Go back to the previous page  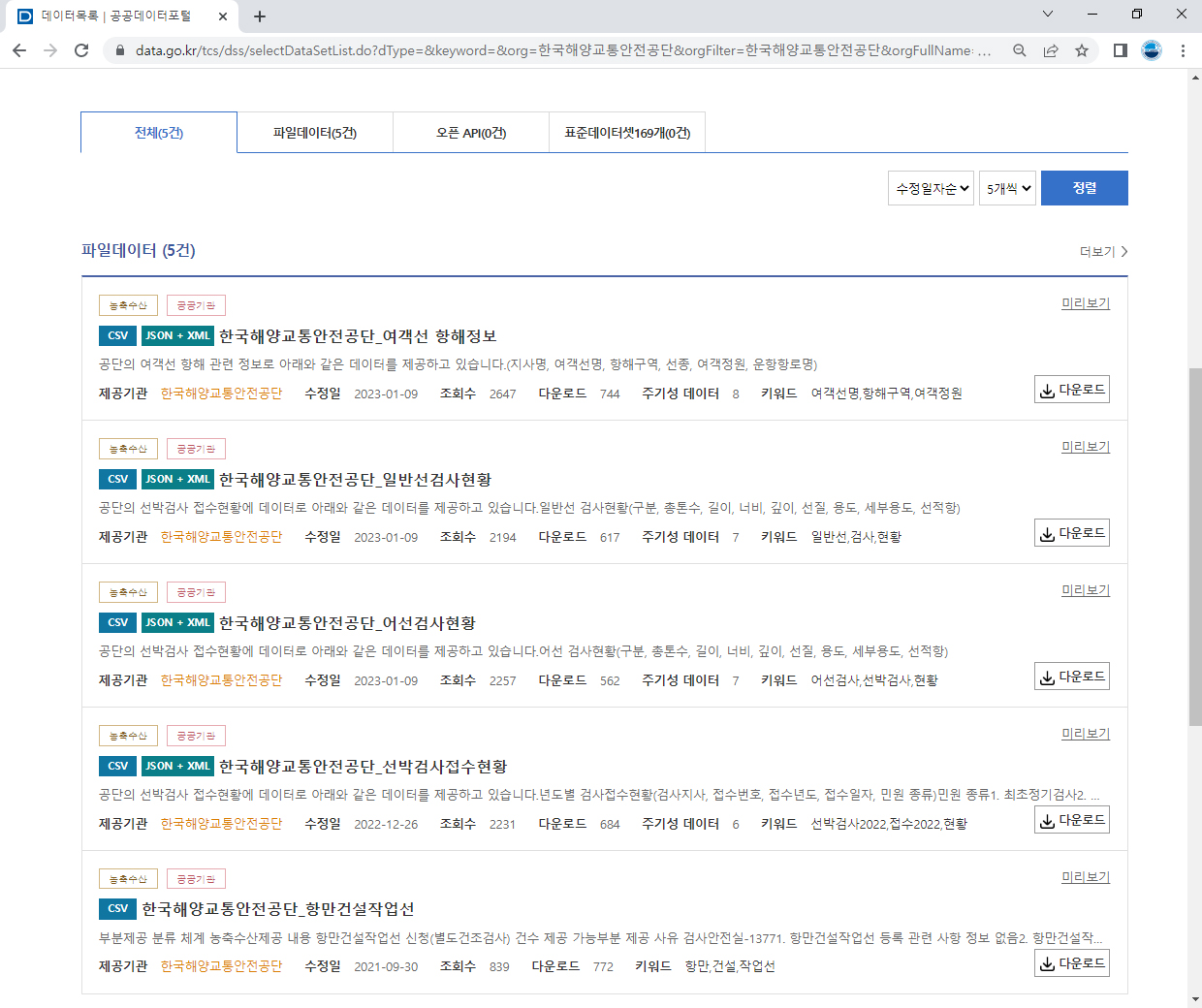pyautogui.click(x=19, y=50)
